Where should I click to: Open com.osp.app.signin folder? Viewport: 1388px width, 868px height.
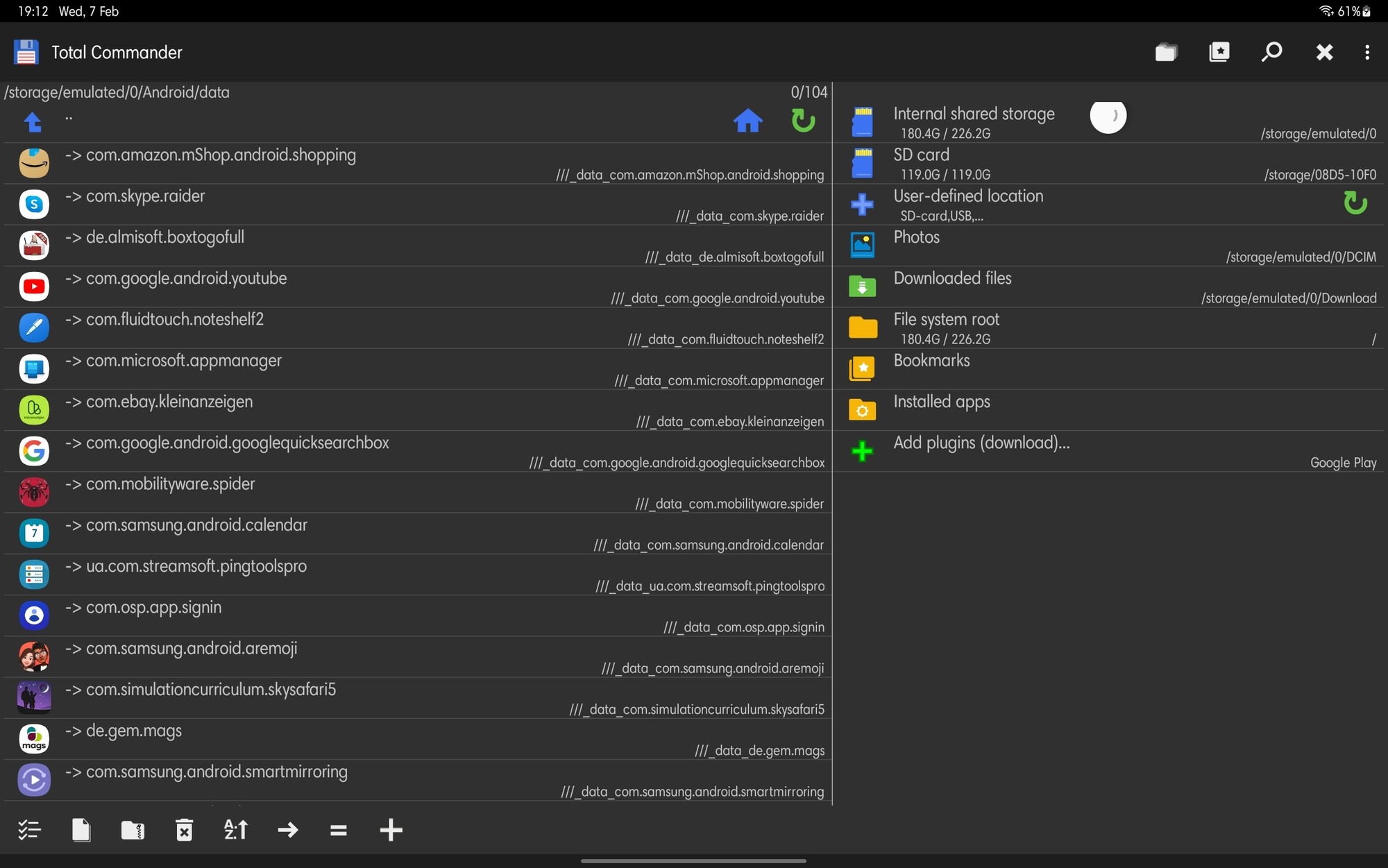[418, 615]
